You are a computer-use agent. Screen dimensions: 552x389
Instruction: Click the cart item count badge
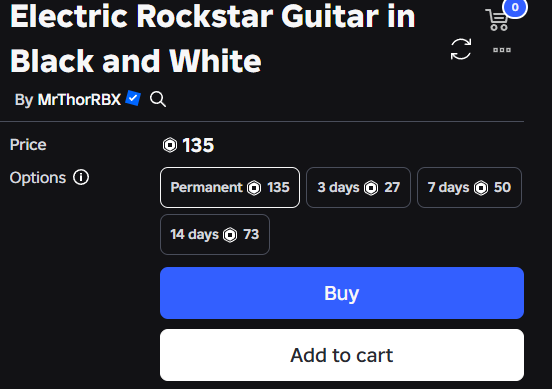pyautogui.click(x=515, y=7)
